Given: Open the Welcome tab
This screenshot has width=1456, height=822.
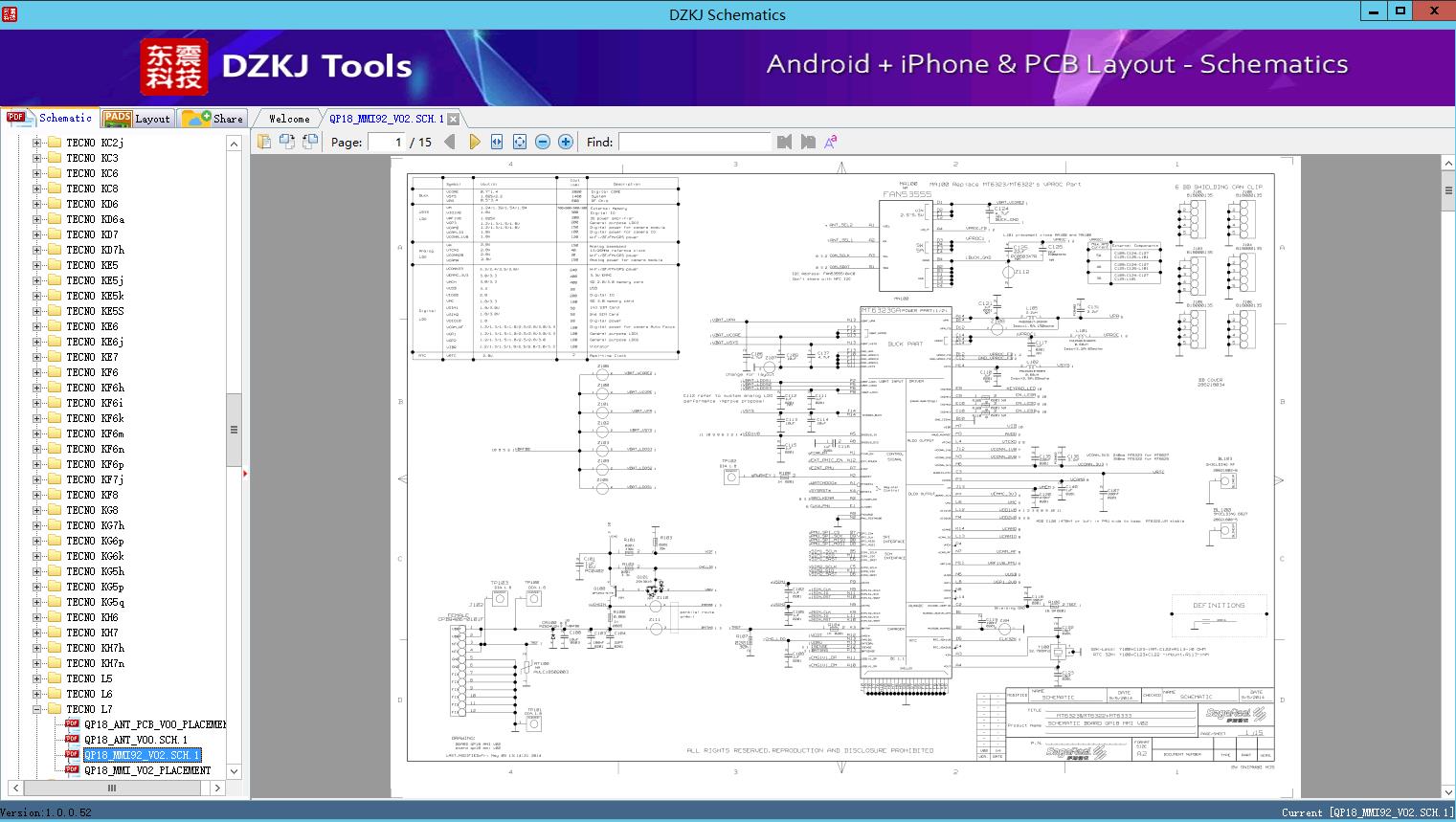Looking at the screenshot, I should click(x=289, y=119).
